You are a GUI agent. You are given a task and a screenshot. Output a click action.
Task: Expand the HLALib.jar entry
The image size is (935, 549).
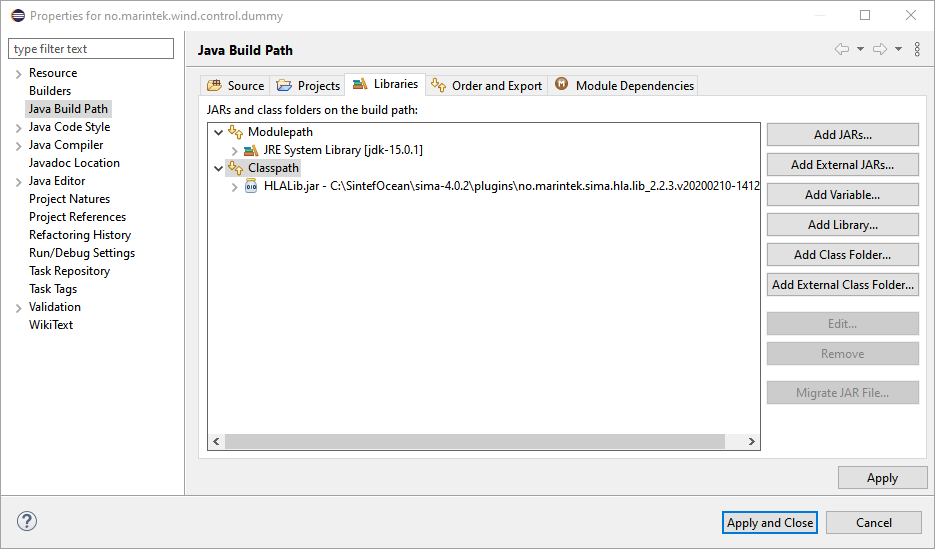234,186
